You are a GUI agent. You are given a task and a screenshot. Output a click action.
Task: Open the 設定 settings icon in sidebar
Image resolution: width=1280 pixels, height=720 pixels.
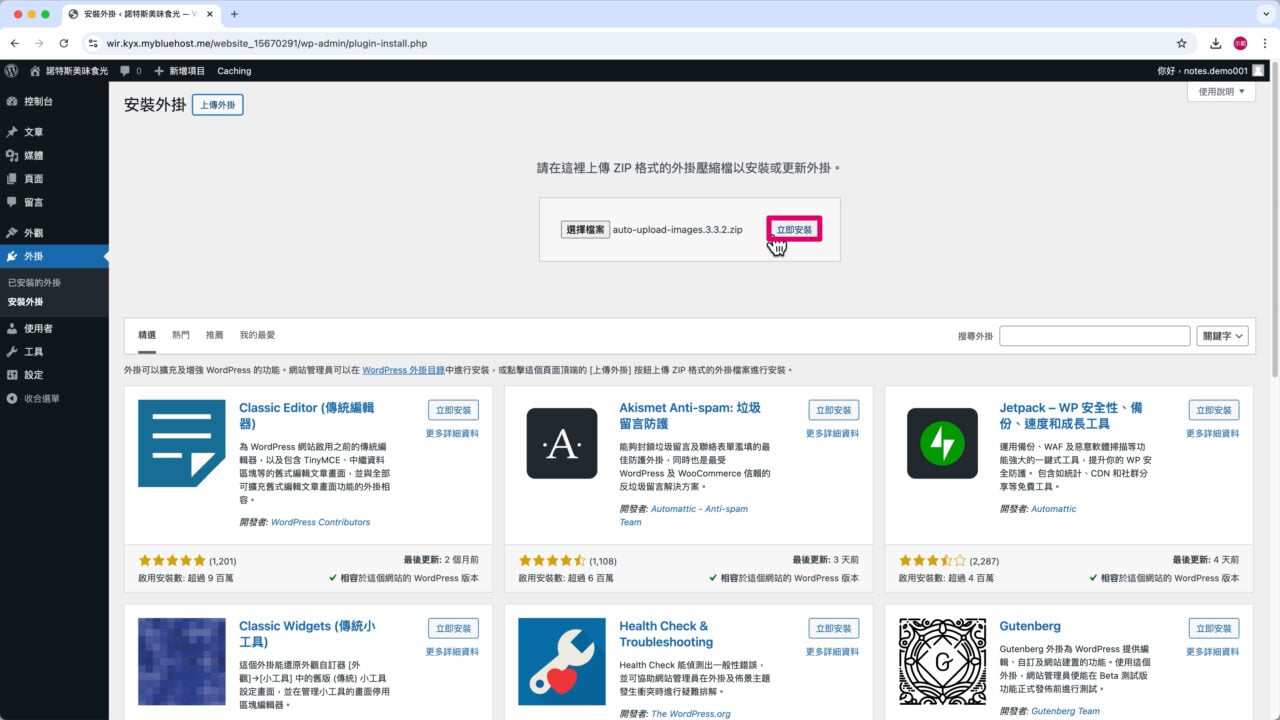[x=12, y=375]
